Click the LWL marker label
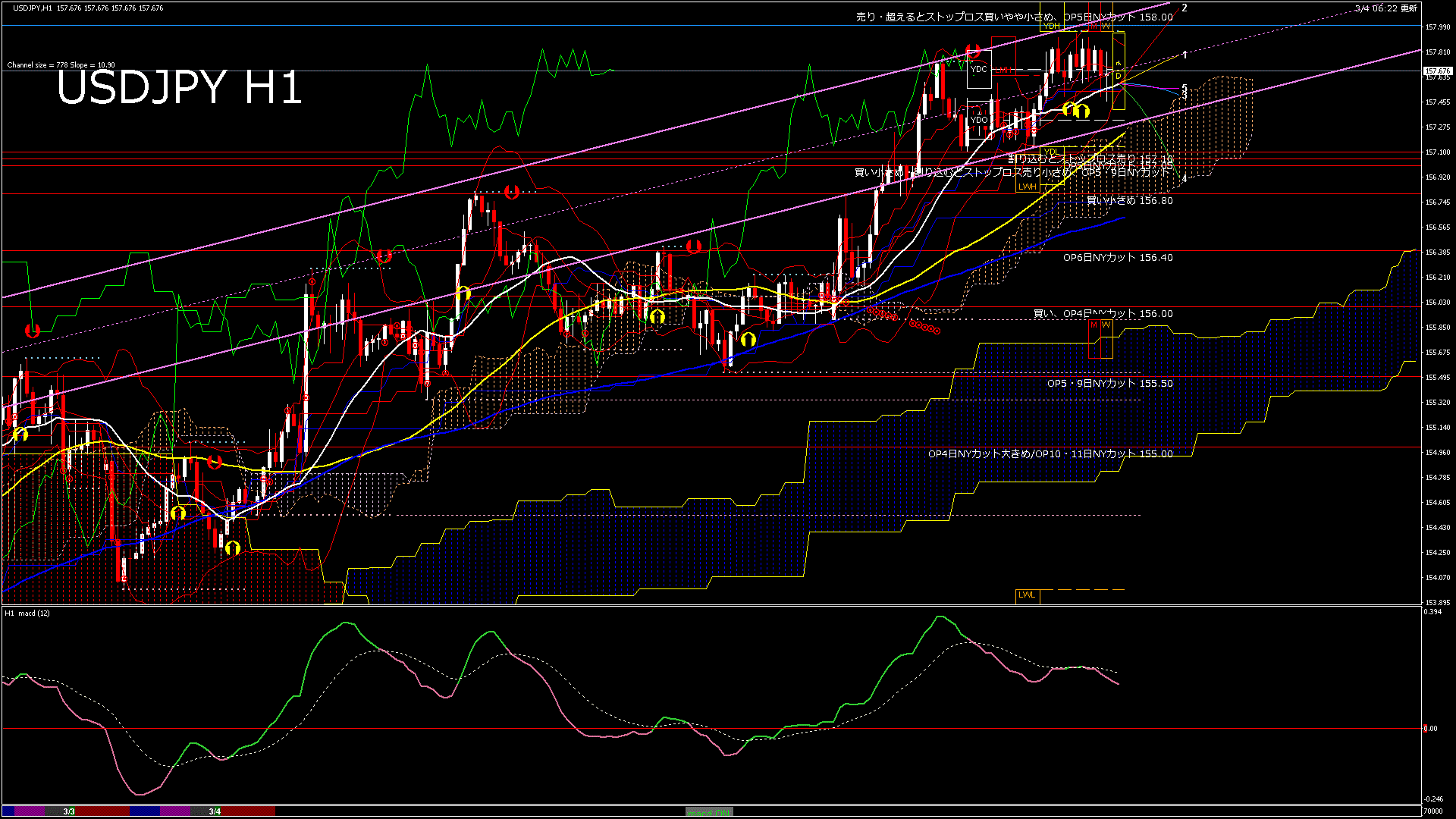The width and height of the screenshot is (1456, 819). tap(1027, 595)
